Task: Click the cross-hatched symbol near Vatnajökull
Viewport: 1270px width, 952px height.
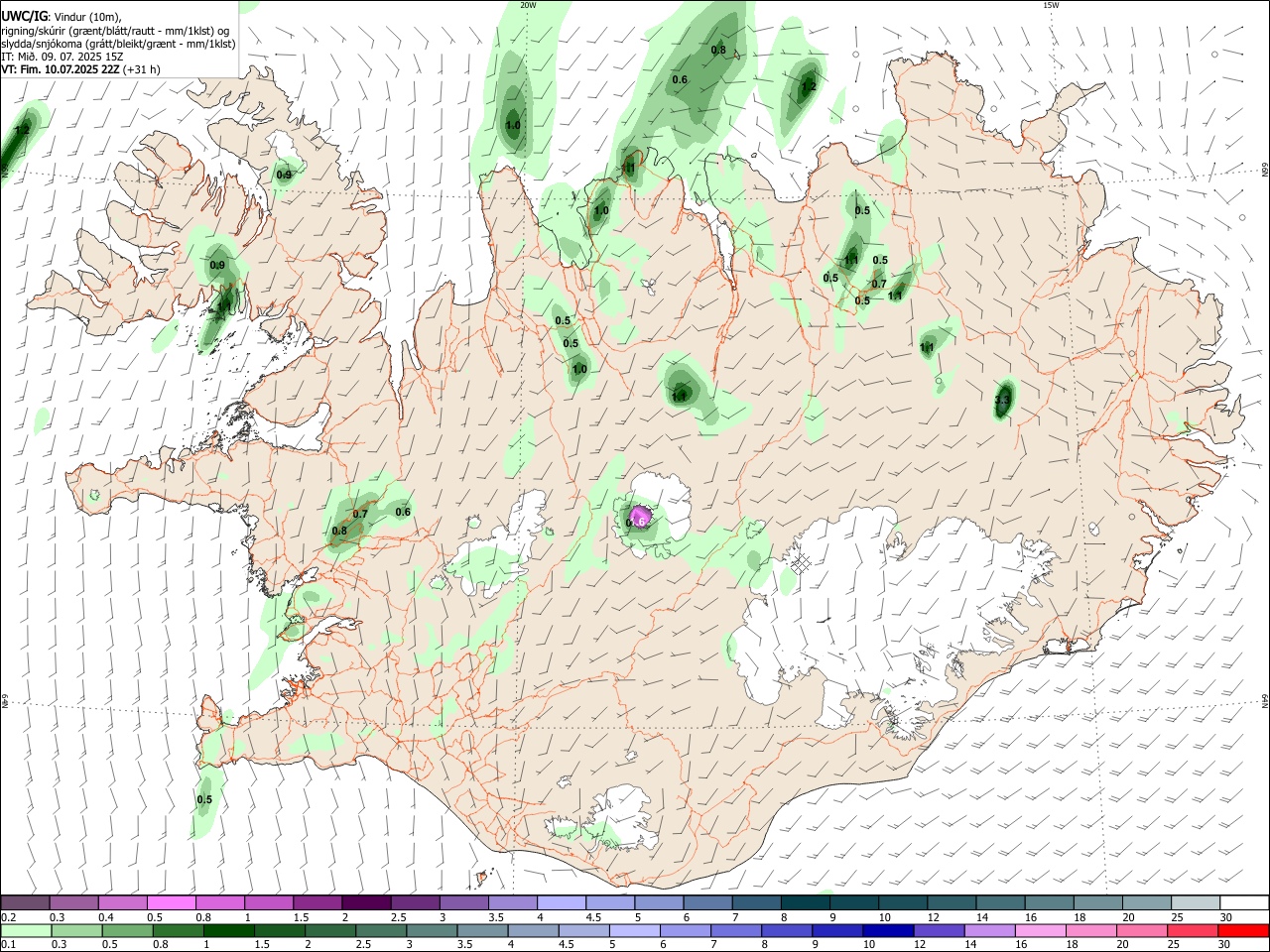Action: pyautogui.click(x=801, y=564)
